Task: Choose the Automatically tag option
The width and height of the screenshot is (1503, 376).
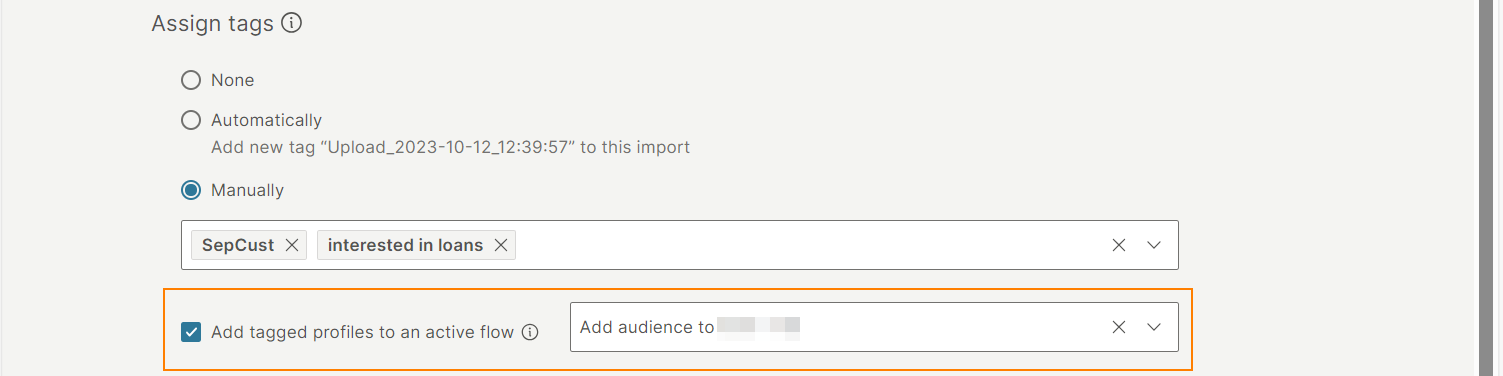Action: click(191, 120)
